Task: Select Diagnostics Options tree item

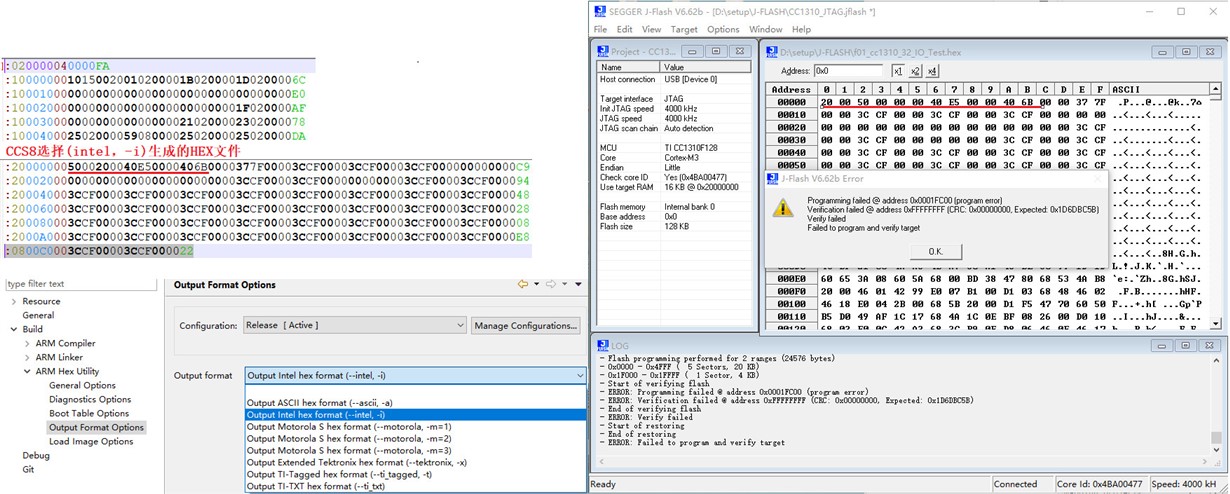Action: tap(89, 399)
